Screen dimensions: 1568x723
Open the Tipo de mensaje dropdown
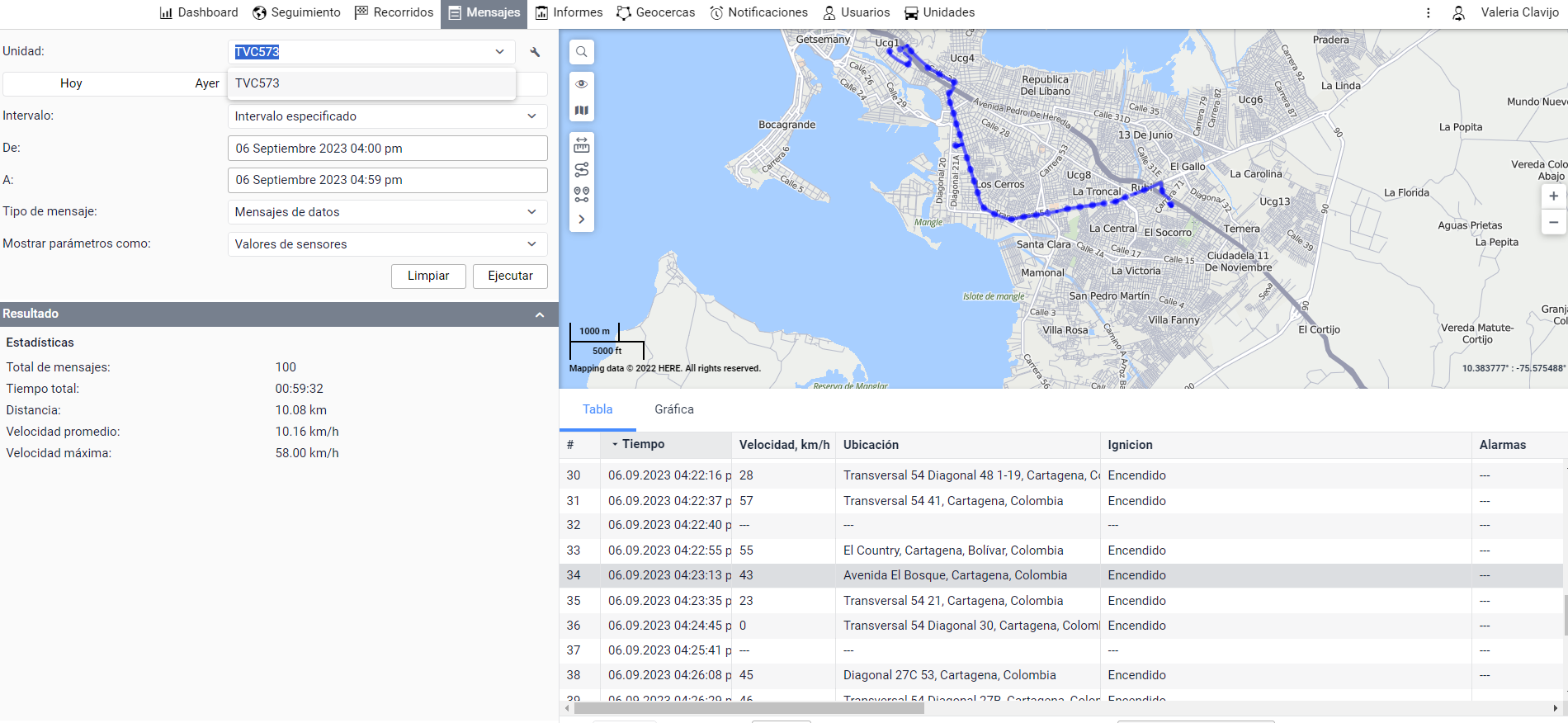[x=387, y=212]
